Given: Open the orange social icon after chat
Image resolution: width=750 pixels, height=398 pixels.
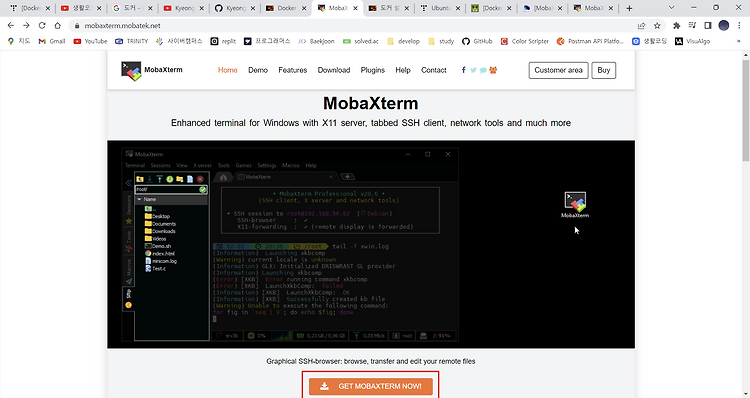Looking at the screenshot, I should pyautogui.click(x=493, y=70).
